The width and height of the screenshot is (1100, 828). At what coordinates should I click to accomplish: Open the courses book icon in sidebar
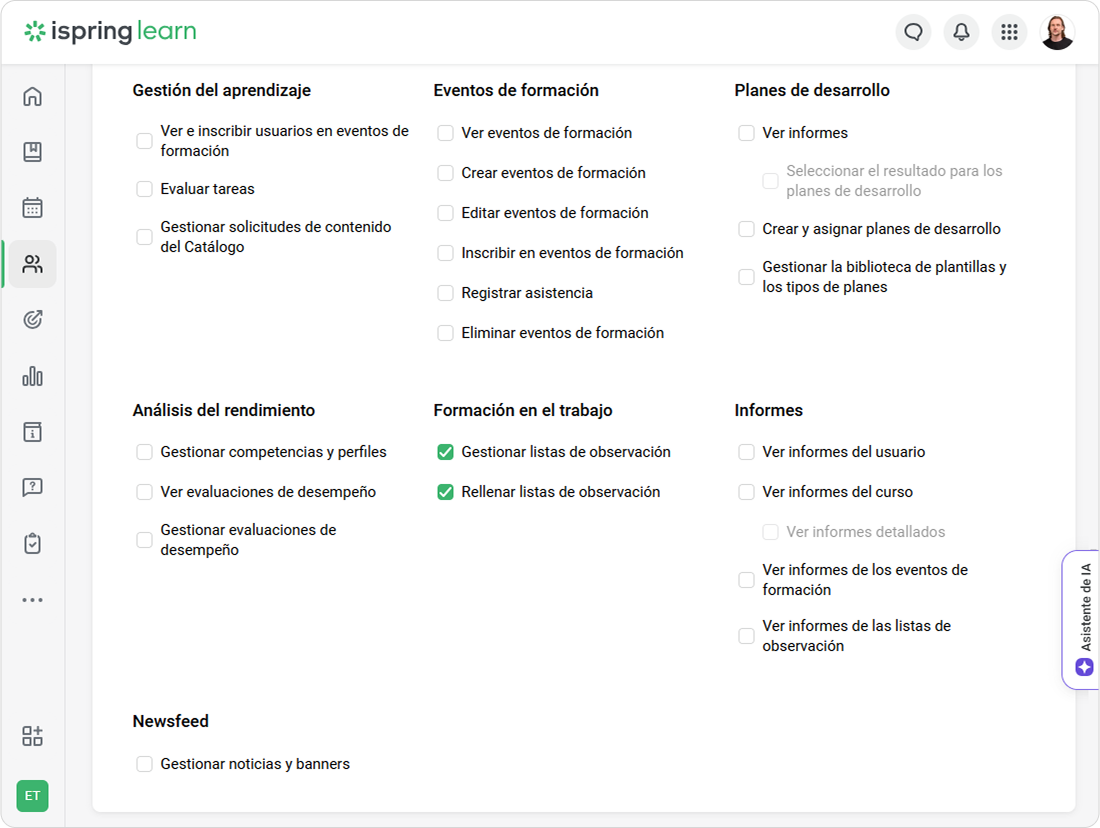tap(32, 152)
